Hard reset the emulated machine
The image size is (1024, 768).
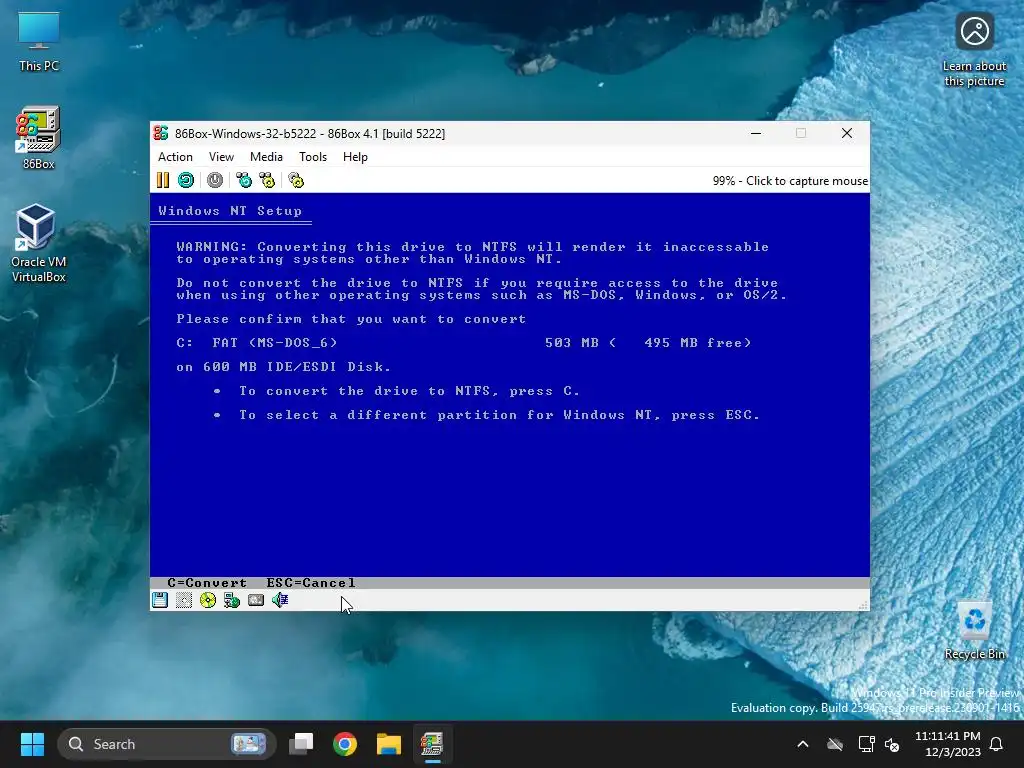[186, 180]
